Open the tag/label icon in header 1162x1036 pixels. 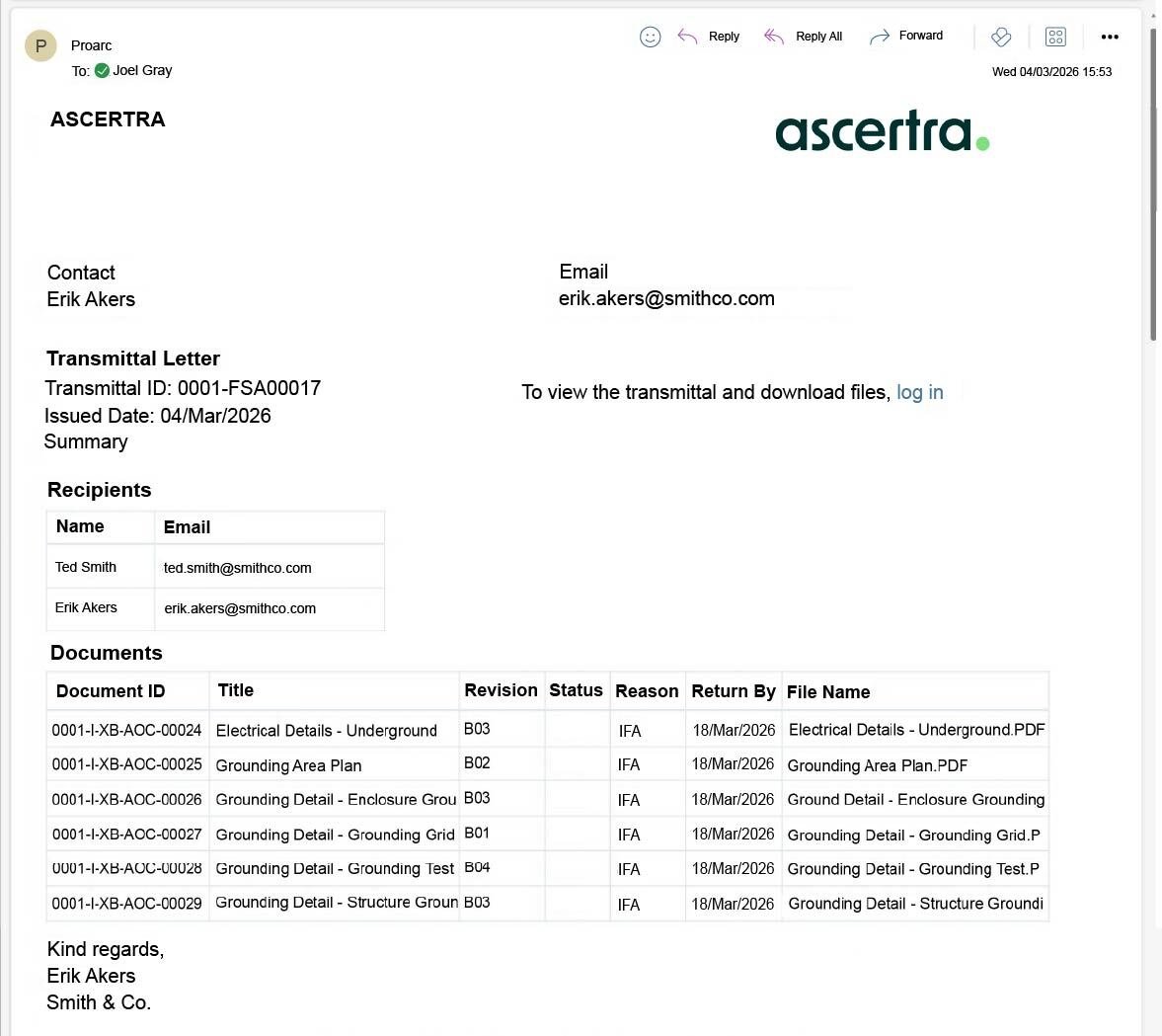pyautogui.click(x=1001, y=37)
